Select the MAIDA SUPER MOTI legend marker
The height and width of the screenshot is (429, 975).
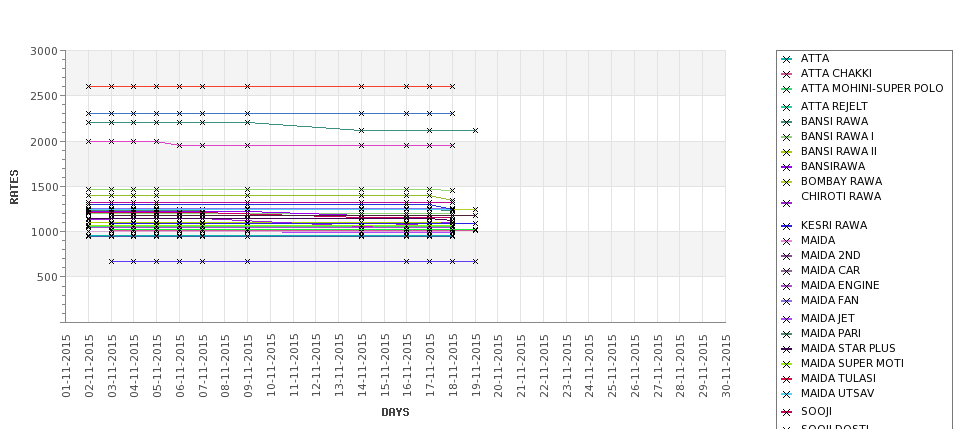787,364
